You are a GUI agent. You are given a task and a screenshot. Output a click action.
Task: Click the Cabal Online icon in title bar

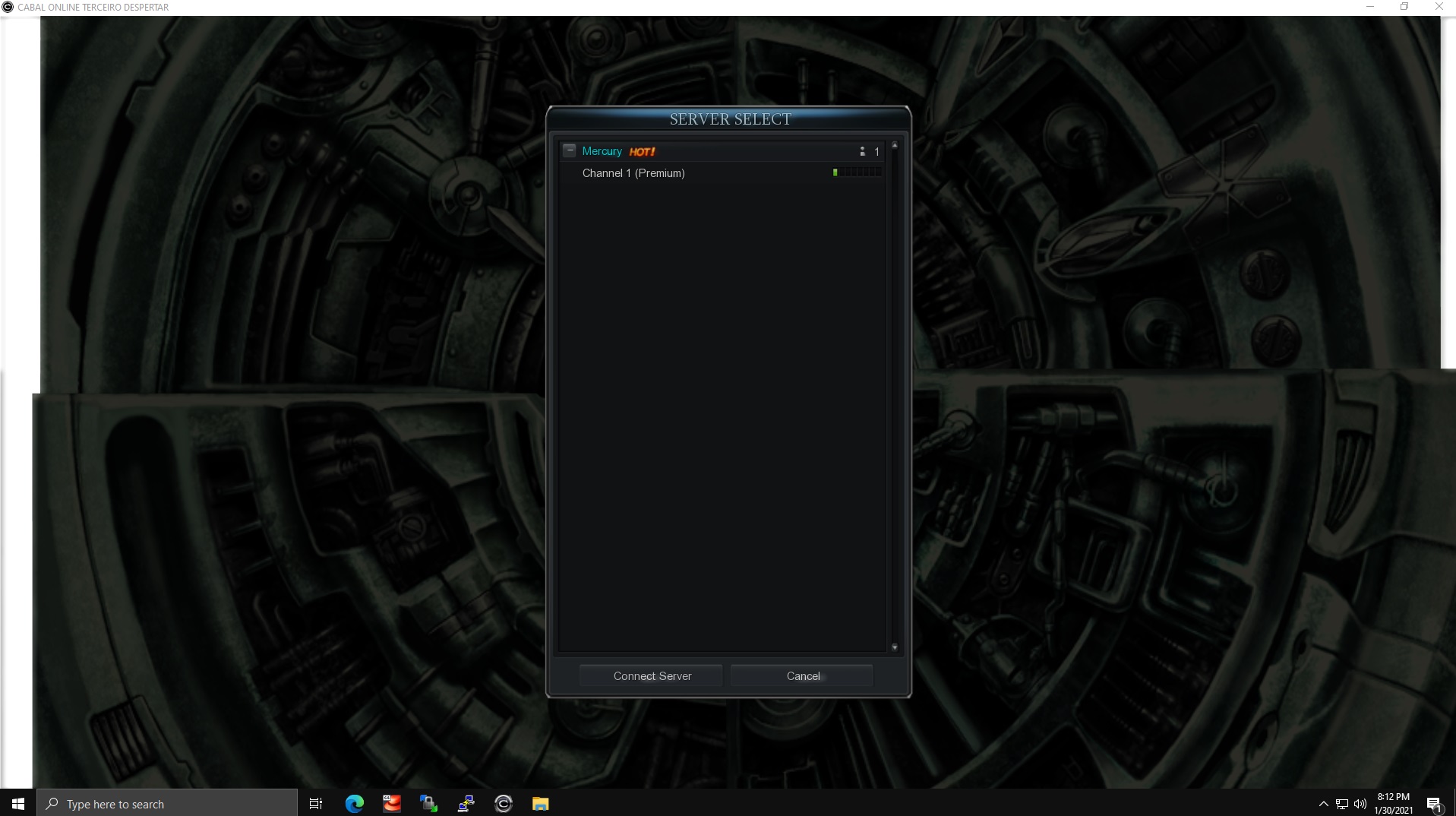tap(8, 7)
